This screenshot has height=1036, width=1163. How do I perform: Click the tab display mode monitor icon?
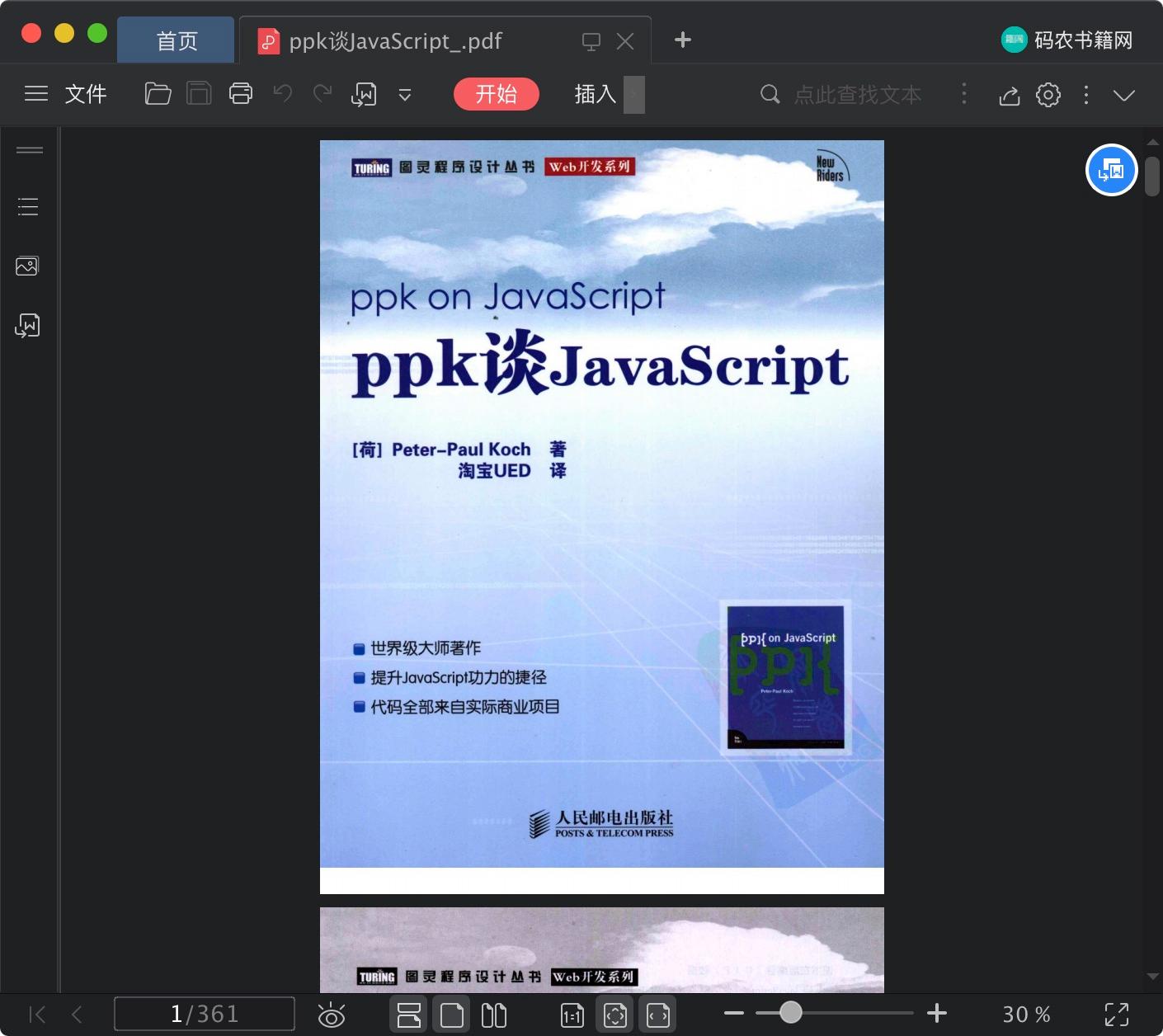coord(591,41)
